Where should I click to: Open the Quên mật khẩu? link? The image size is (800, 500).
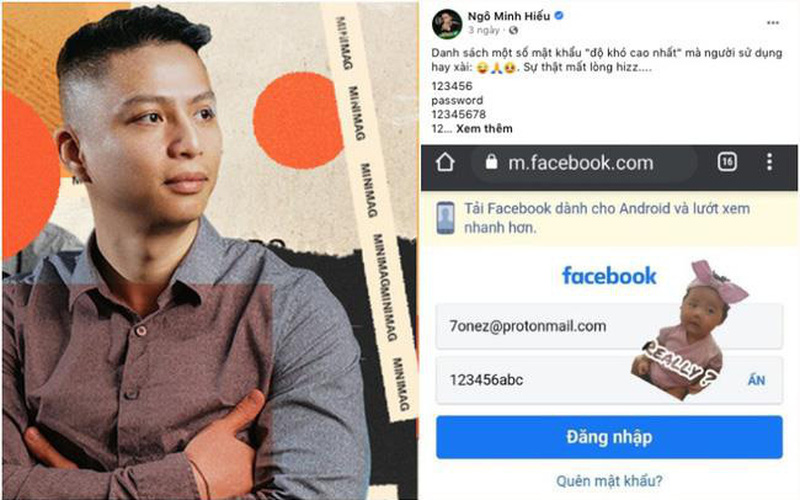[609, 481]
